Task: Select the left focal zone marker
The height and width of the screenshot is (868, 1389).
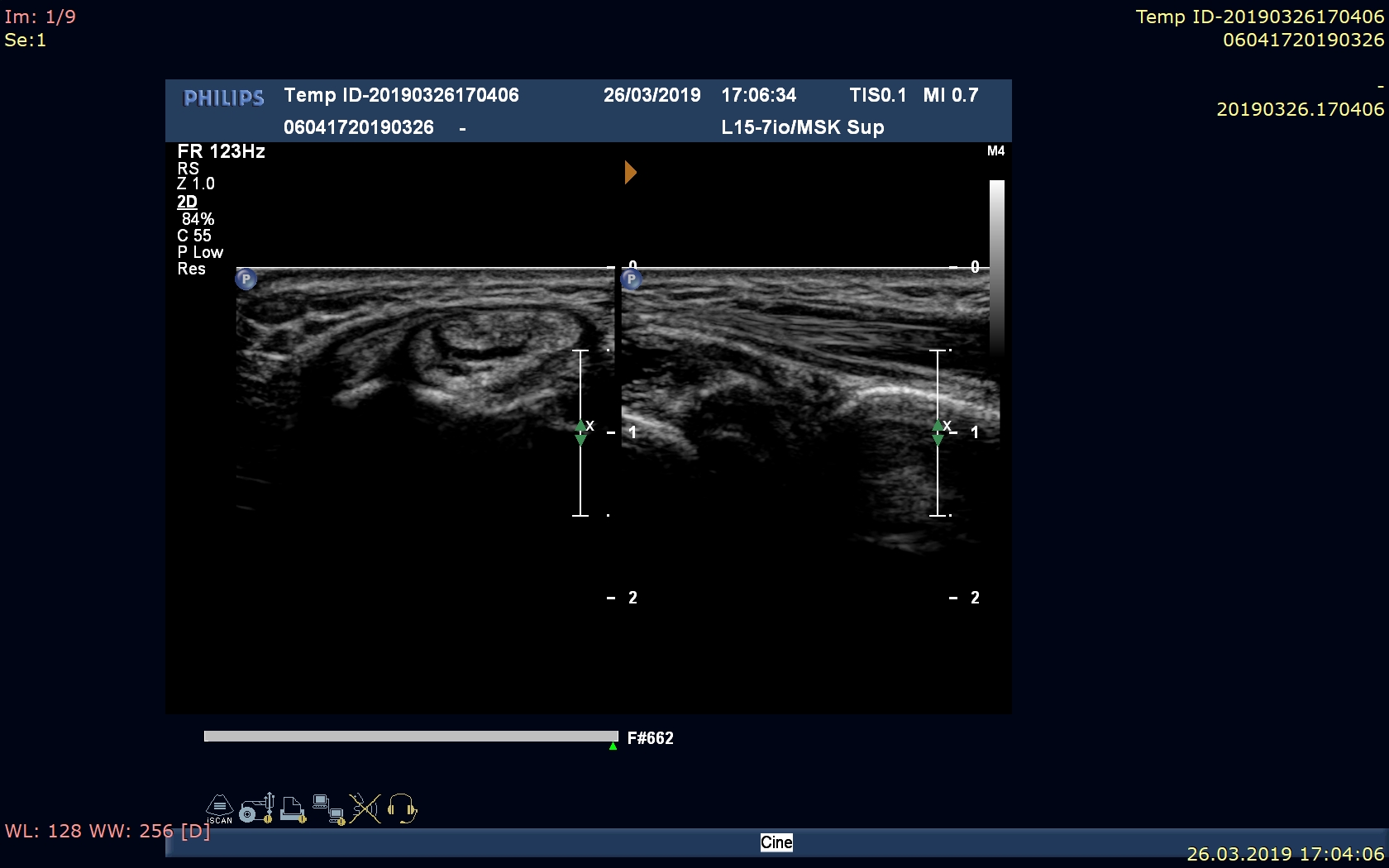Action: click(x=580, y=432)
